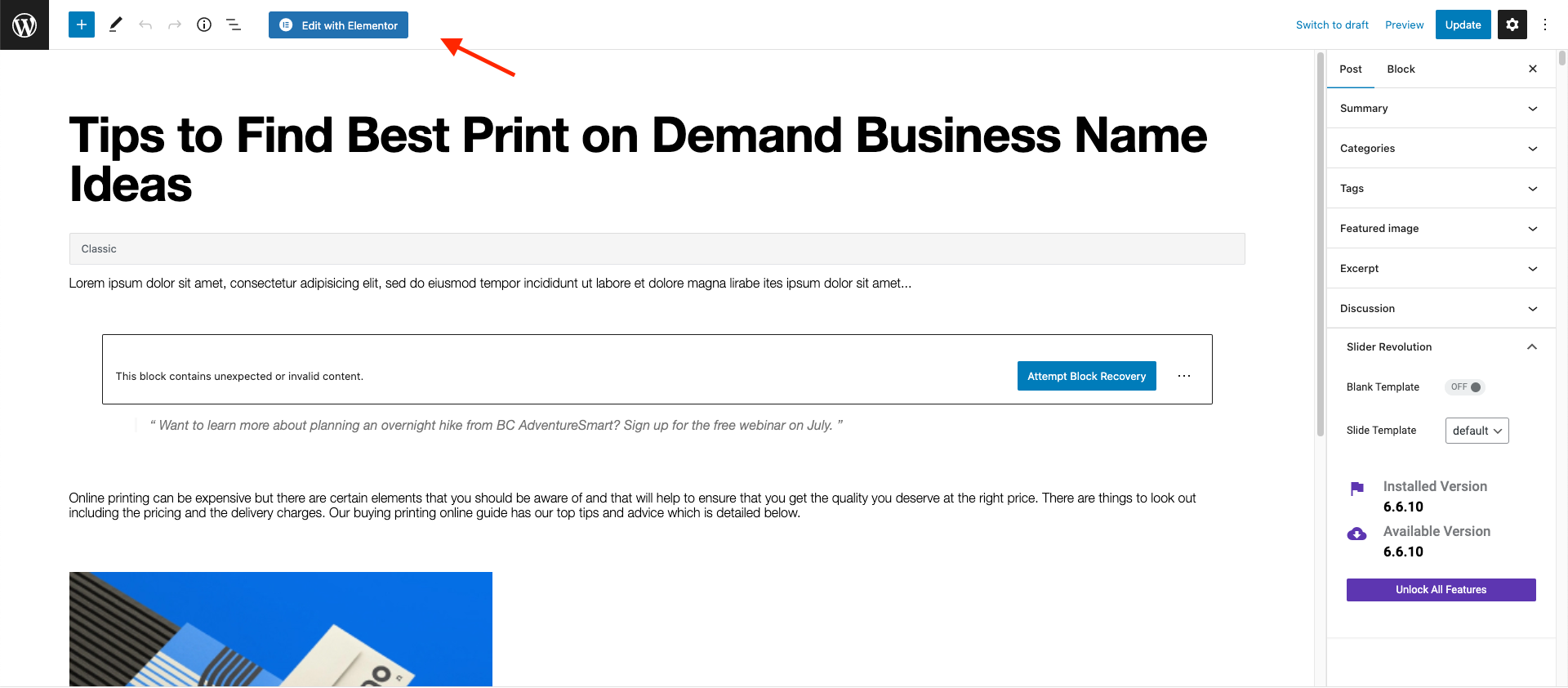Click Attempt Block Recovery button
Image resolution: width=1568 pixels, height=688 pixels.
(x=1086, y=376)
